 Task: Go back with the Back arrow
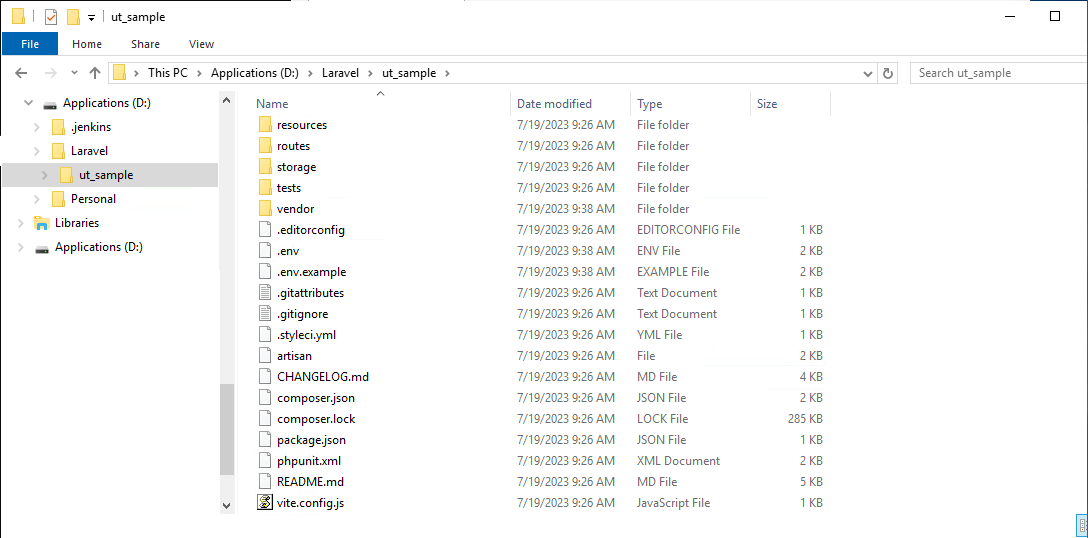(21, 72)
